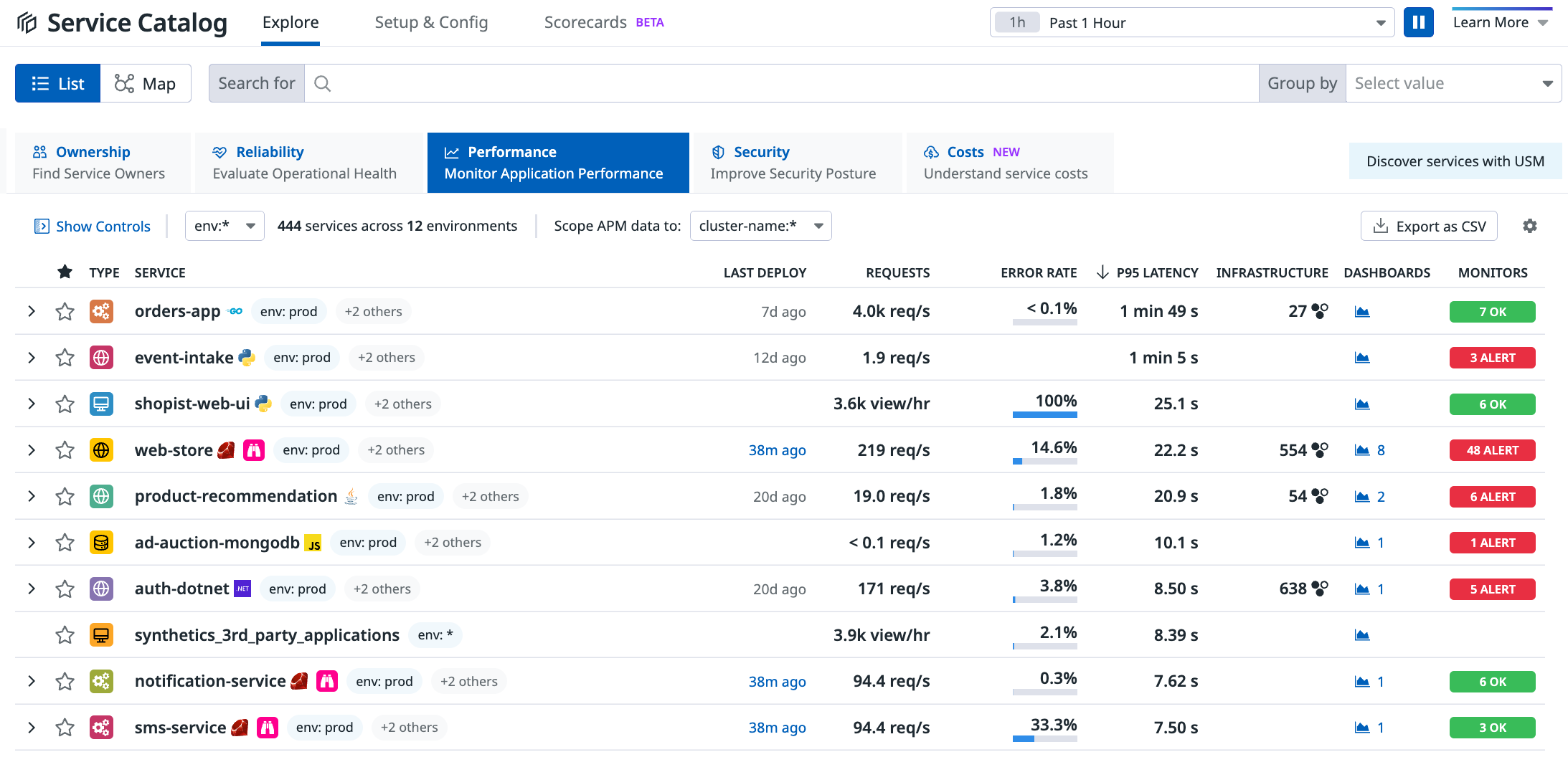Viewport: 1568px width, 757px height.
Task: Favorite the orders-app service star
Action: pos(65,311)
